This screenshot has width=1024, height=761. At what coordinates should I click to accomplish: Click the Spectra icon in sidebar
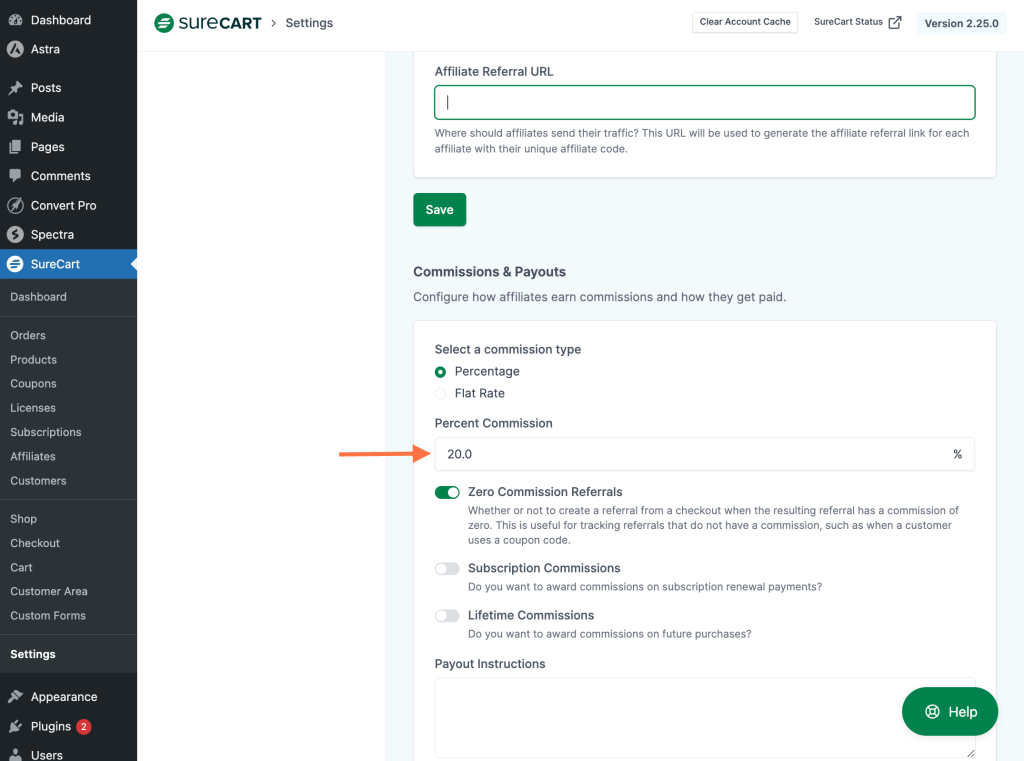coord(15,235)
